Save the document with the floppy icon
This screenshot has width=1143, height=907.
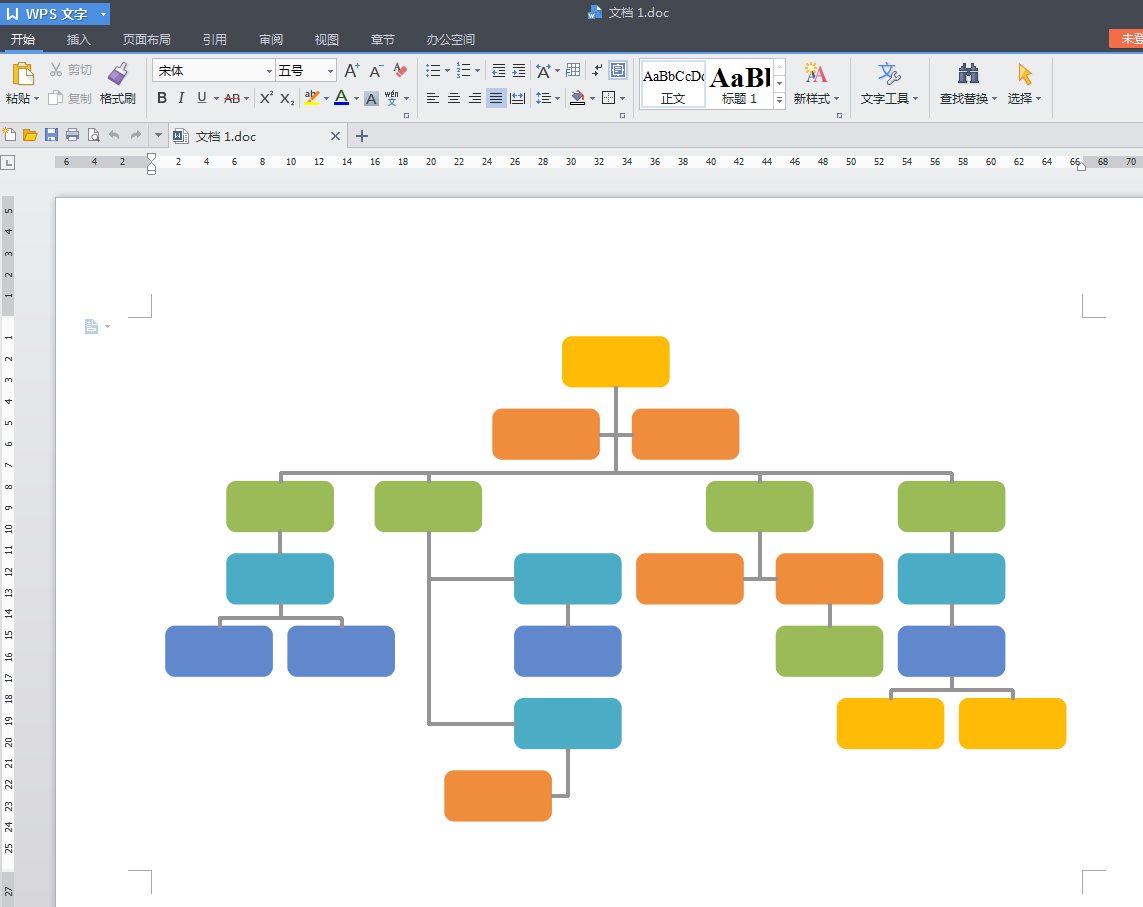(x=51, y=135)
